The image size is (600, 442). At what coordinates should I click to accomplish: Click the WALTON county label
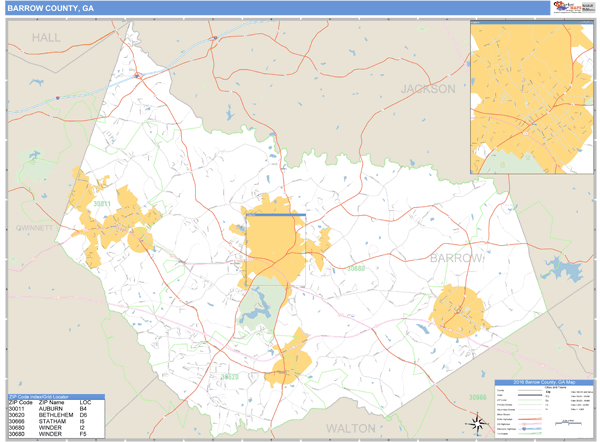tap(351, 428)
